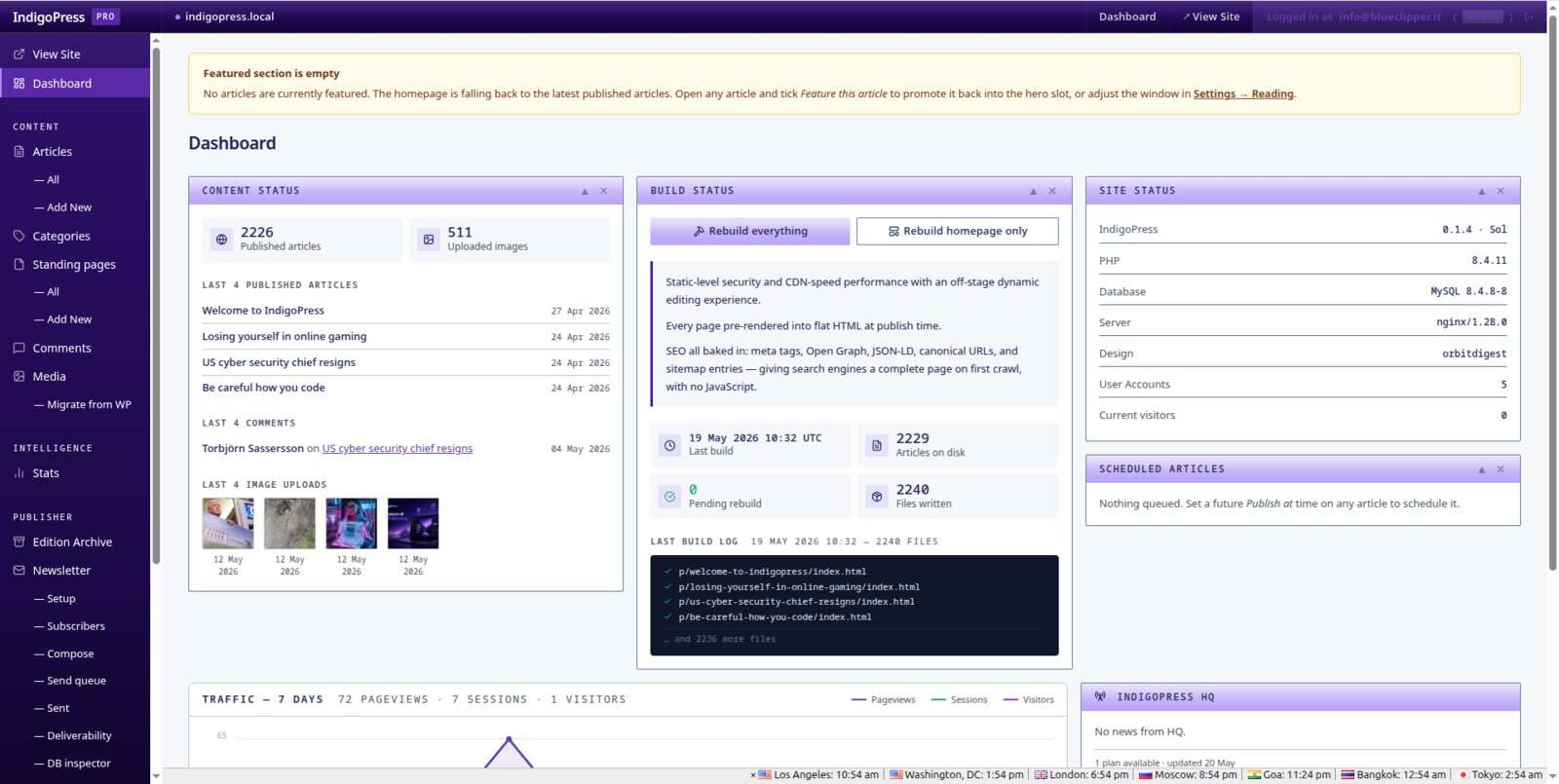Open Migrate from WP menu item

click(x=83, y=405)
